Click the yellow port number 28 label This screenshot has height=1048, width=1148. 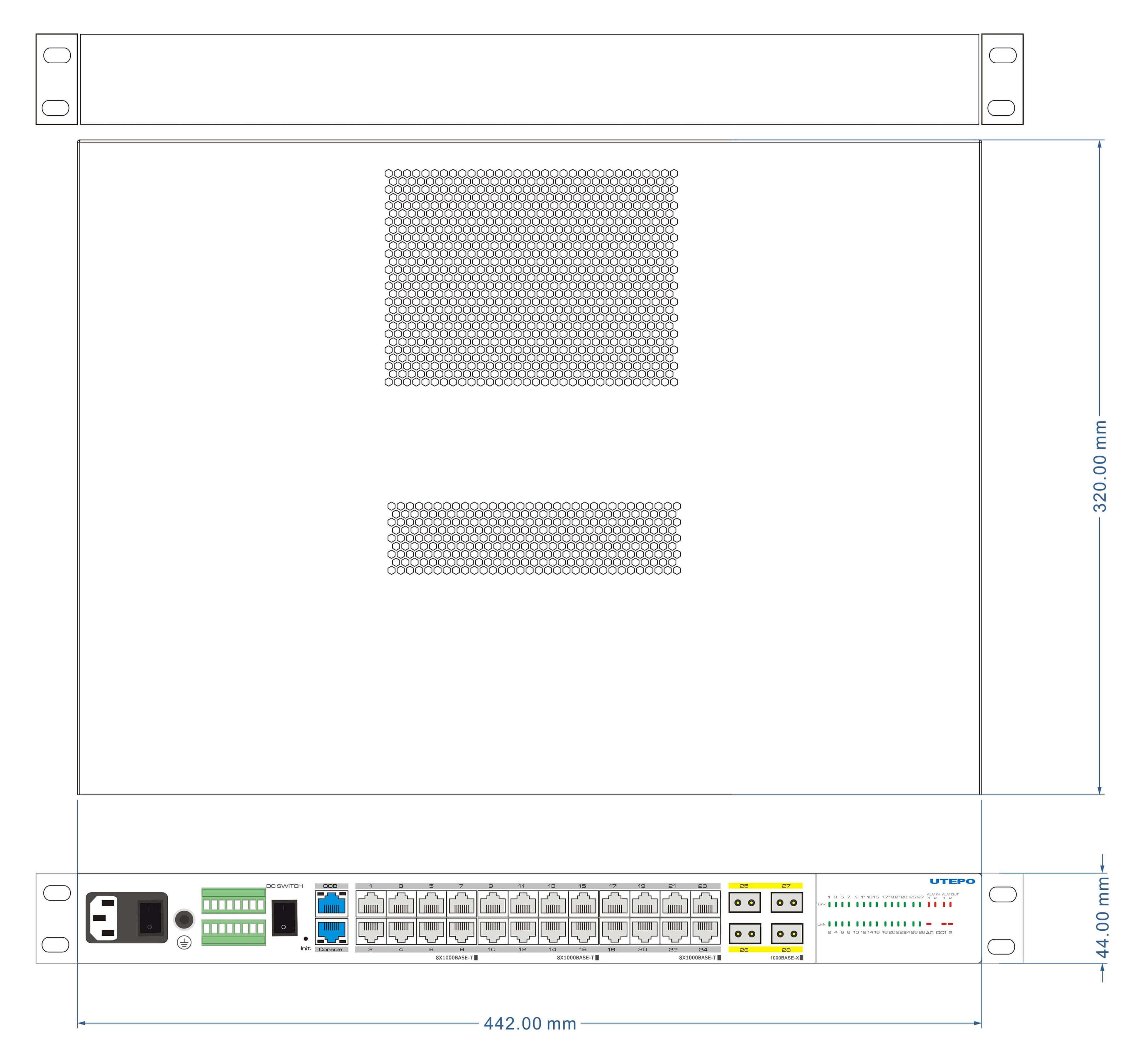[786, 949]
